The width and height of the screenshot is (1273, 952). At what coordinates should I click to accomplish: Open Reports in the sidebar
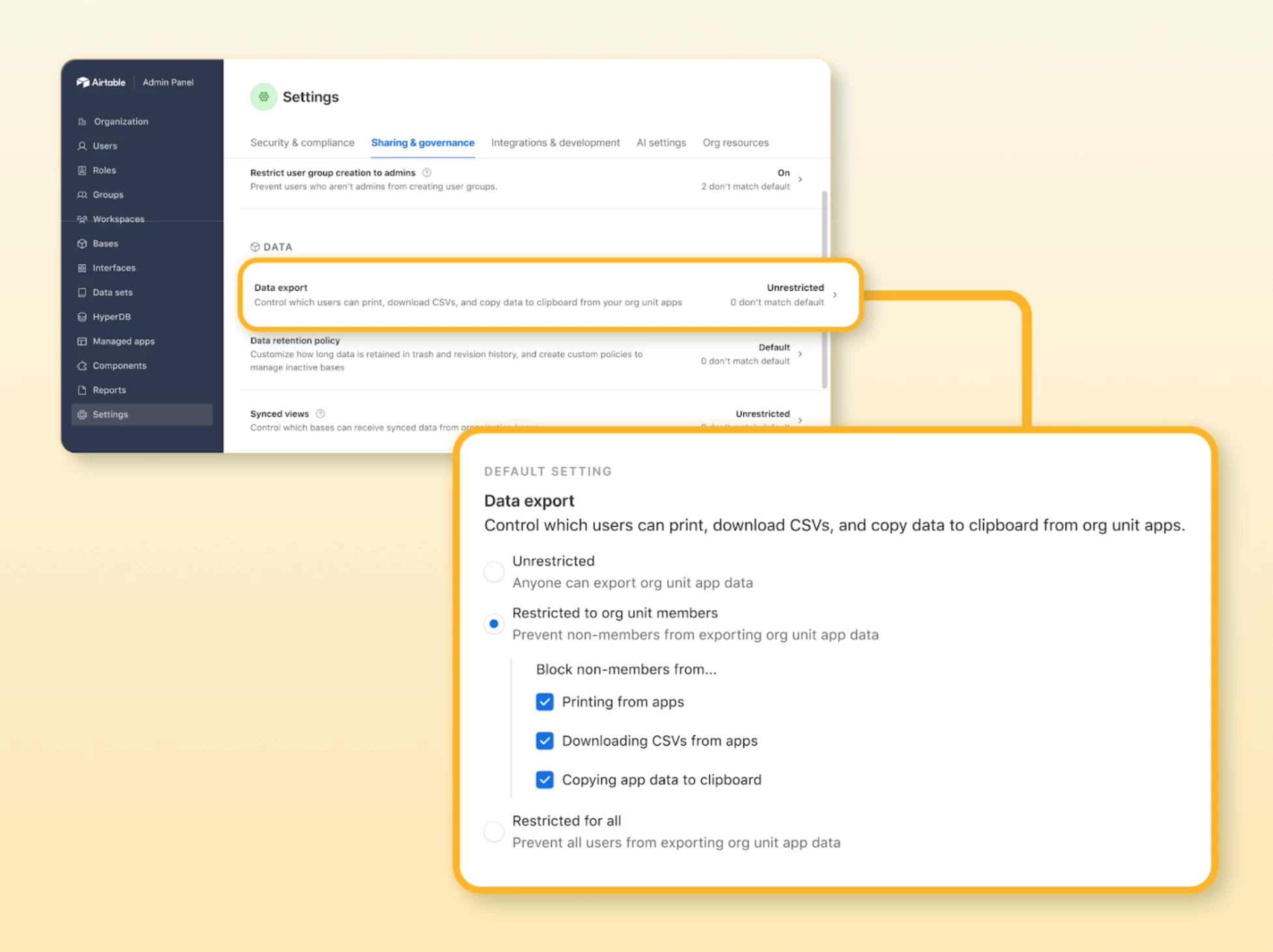tap(109, 390)
